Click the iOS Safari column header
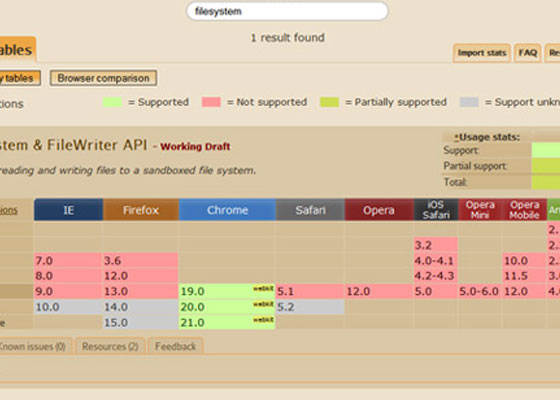The height and width of the screenshot is (400, 560). pos(436,210)
